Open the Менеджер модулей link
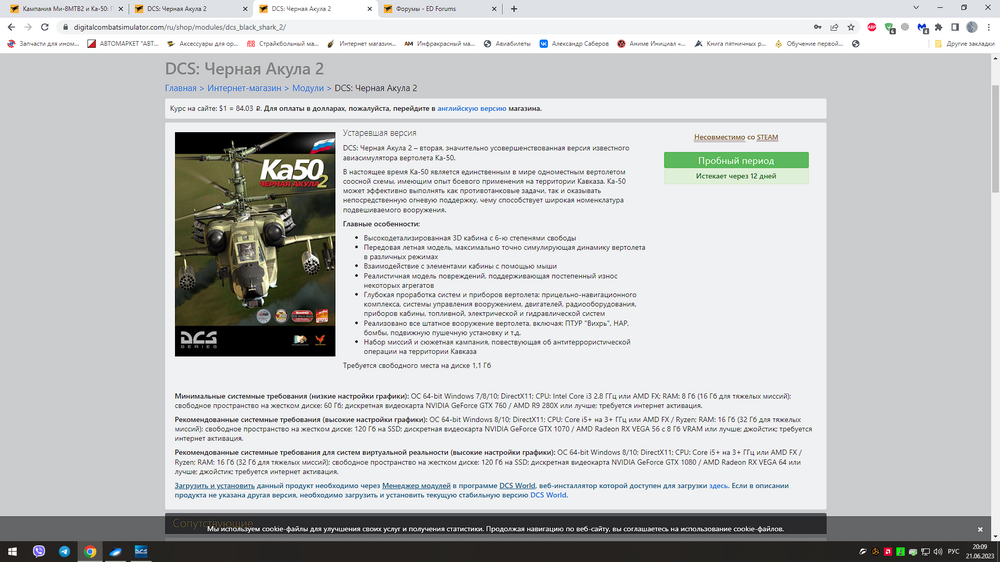 (416, 485)
